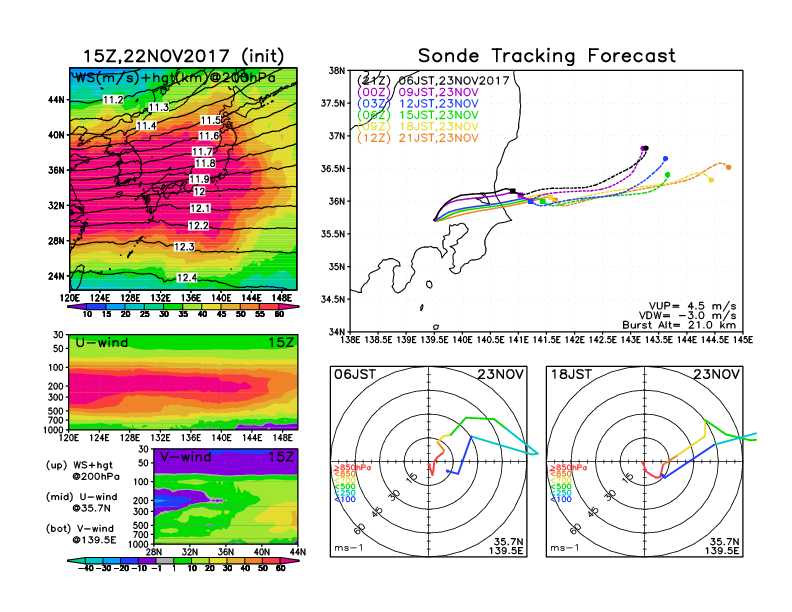The height and width of the screenshot is (612, 792).
Task: Click the "(bot) V-wind @139.5E" caption
Action: [81, 534]
